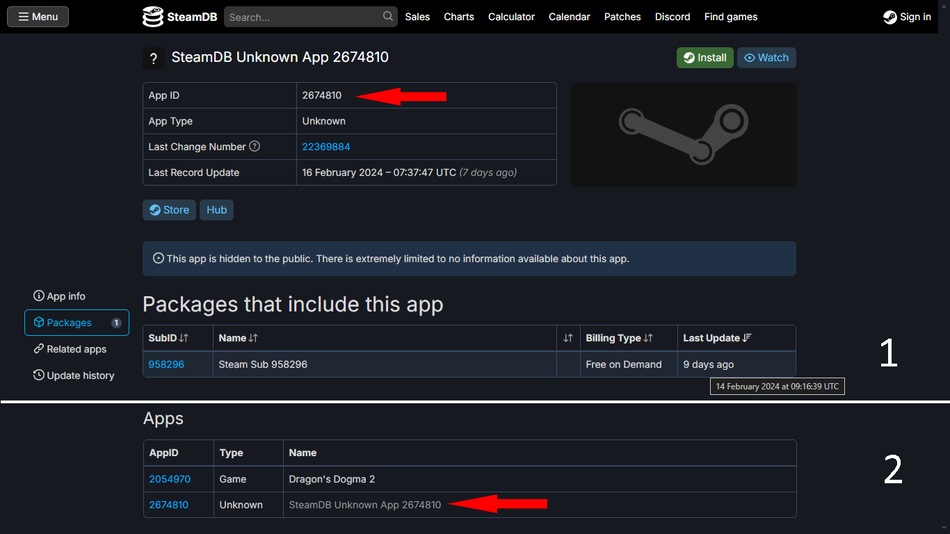The height and width of the screenshot is (534, 950).
Task: Open AppID 2674810 link
Action: point(168,504)
